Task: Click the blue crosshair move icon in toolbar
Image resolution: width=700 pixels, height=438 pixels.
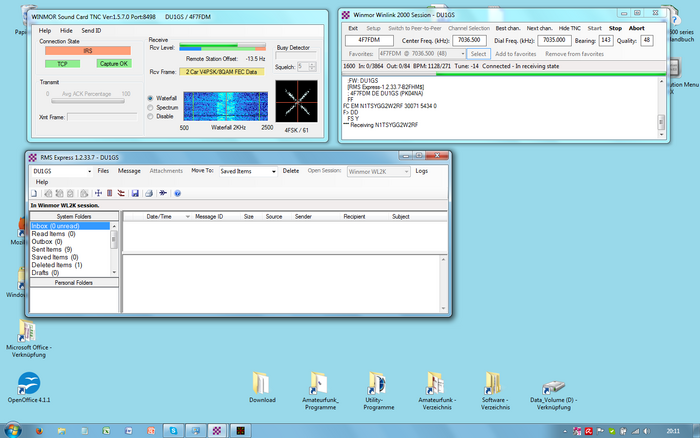Action: pyautogui.click(x=98, y=193)
